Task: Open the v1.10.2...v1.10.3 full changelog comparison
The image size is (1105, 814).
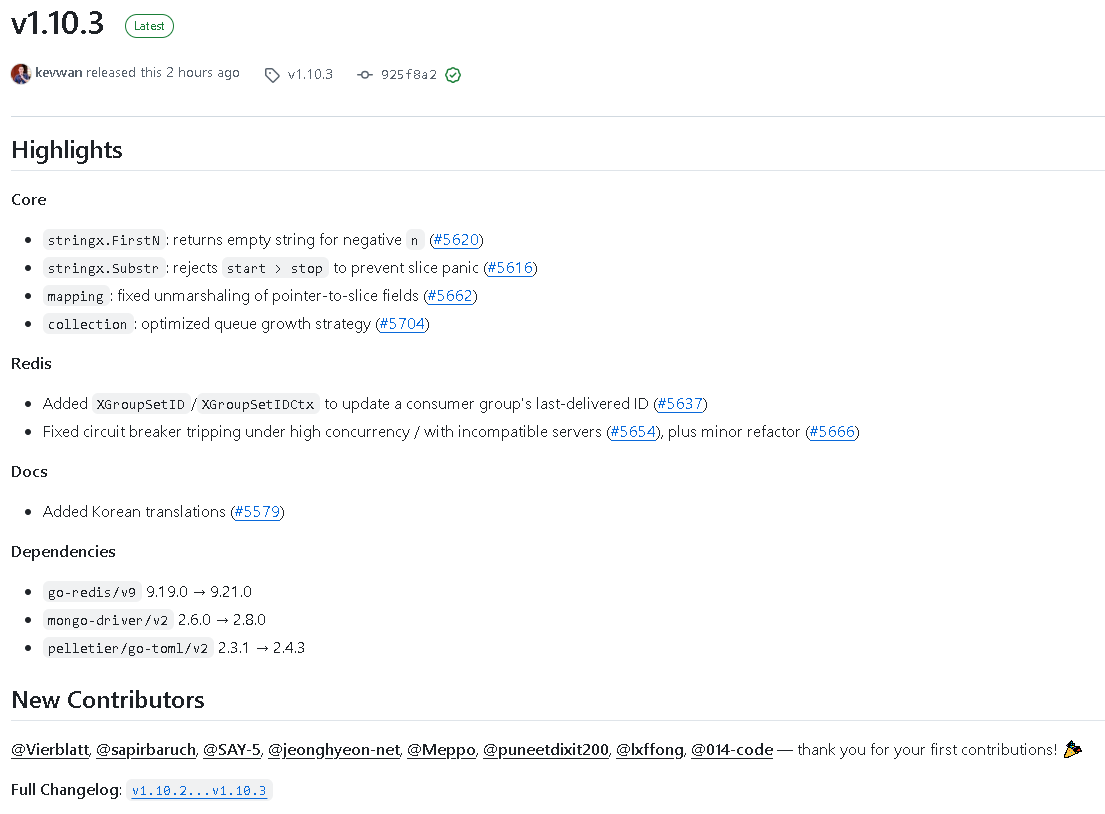Action: tap(199, 791)
